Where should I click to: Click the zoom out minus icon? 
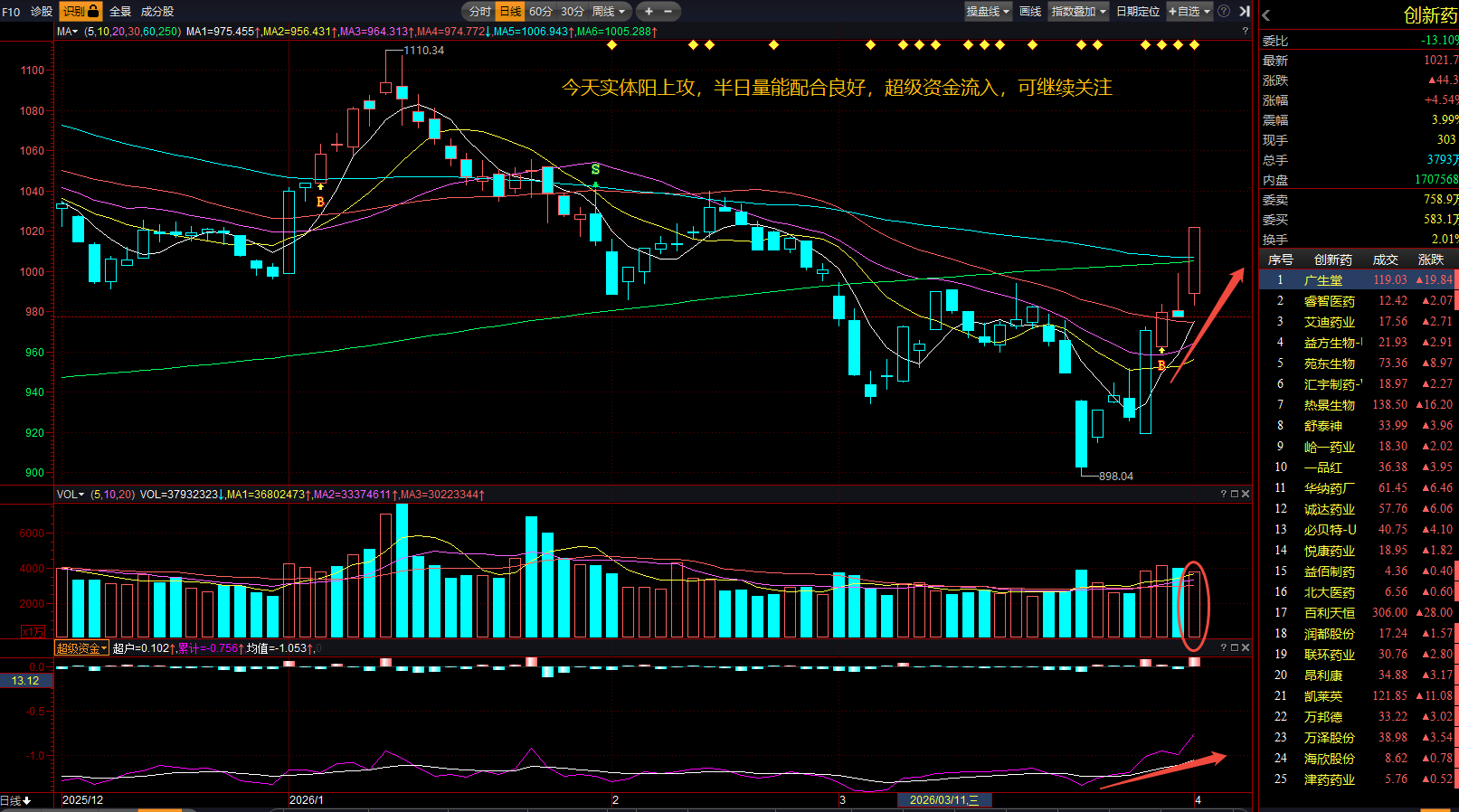click(668, 11)
